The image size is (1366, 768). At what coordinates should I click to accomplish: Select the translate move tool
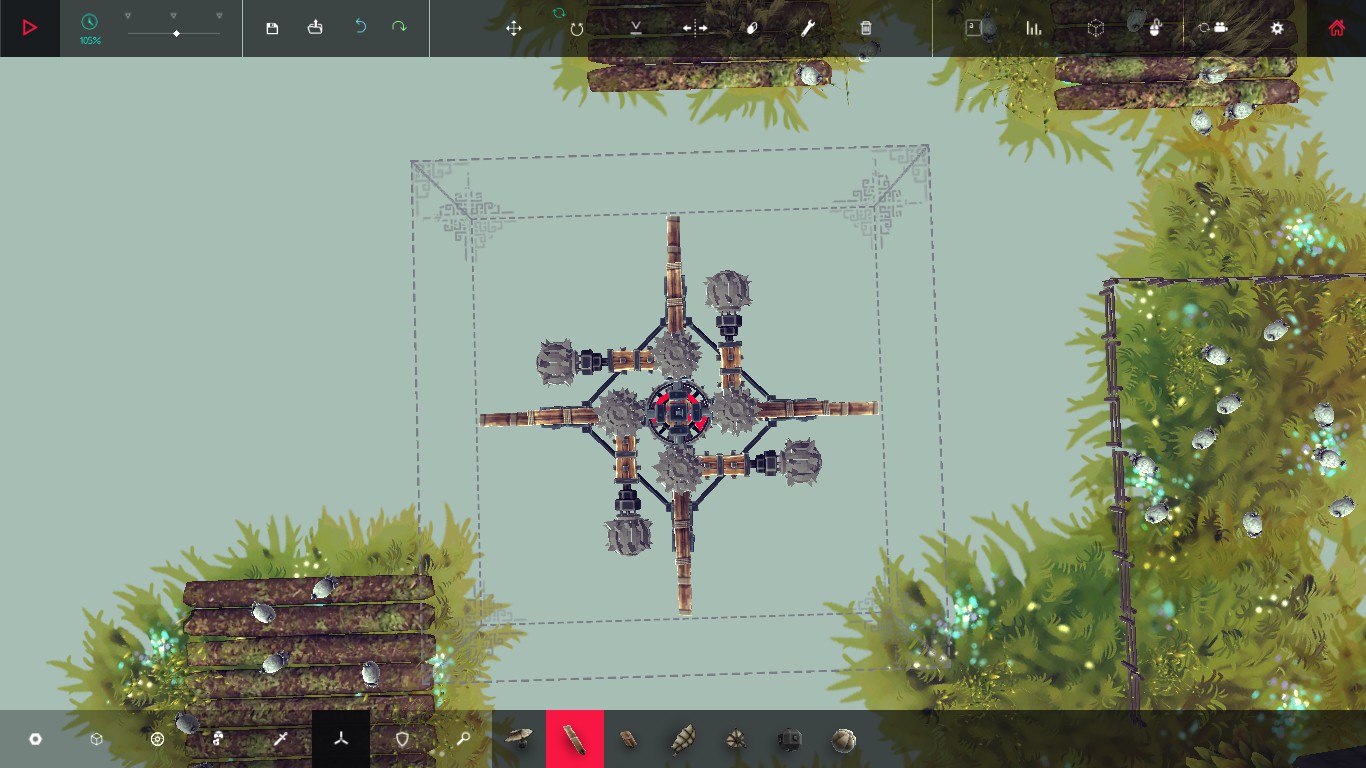click(x=514, y=28)
